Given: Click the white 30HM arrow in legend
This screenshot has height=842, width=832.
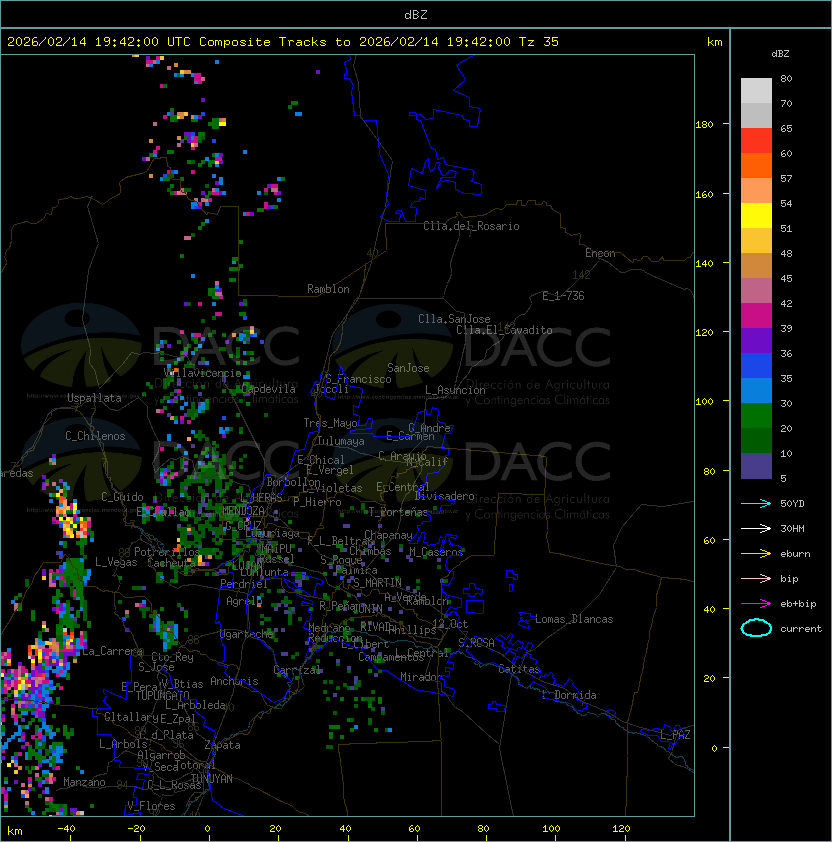Looking at the screenshot, I should click(x=756, y=528).
